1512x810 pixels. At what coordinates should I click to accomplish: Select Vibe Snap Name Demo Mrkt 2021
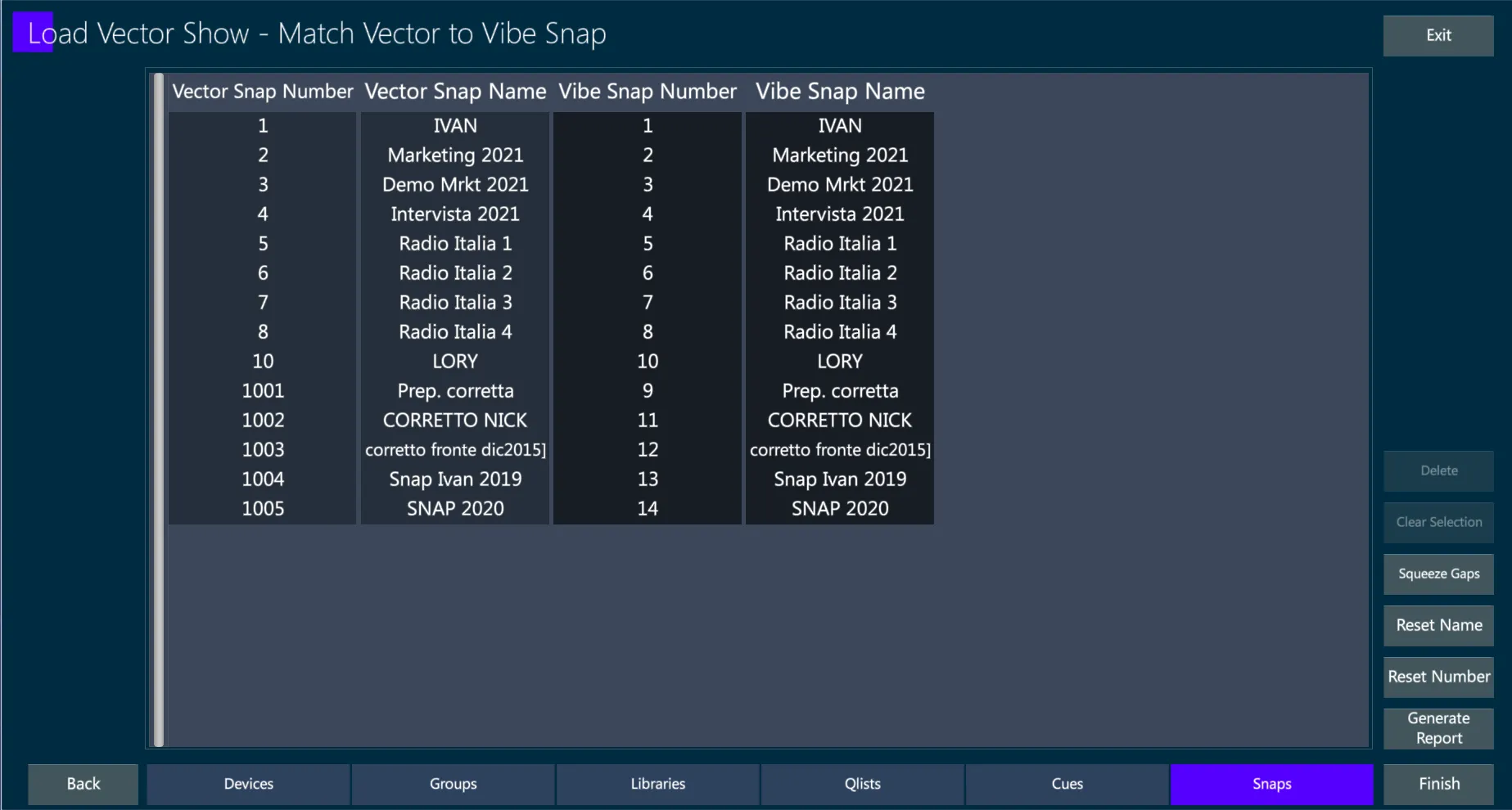pos(840,185)
